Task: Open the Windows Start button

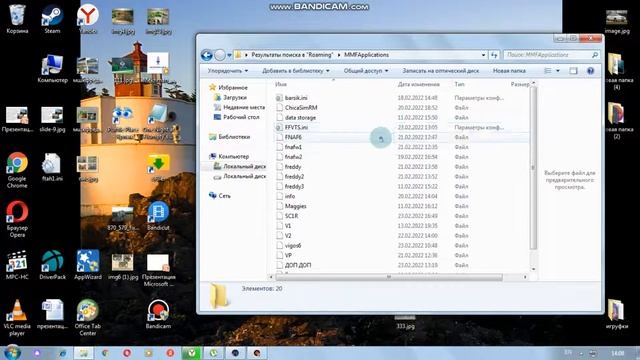Action: (x=12, y=352)
